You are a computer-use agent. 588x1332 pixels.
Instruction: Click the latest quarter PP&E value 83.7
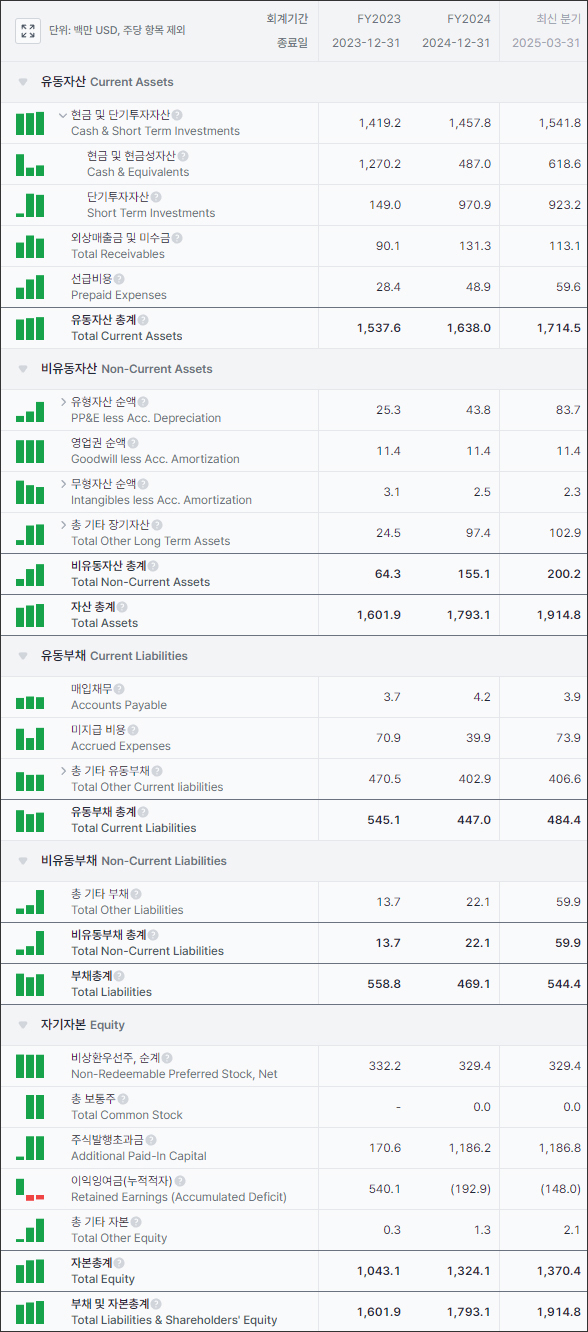pos(568,410)
